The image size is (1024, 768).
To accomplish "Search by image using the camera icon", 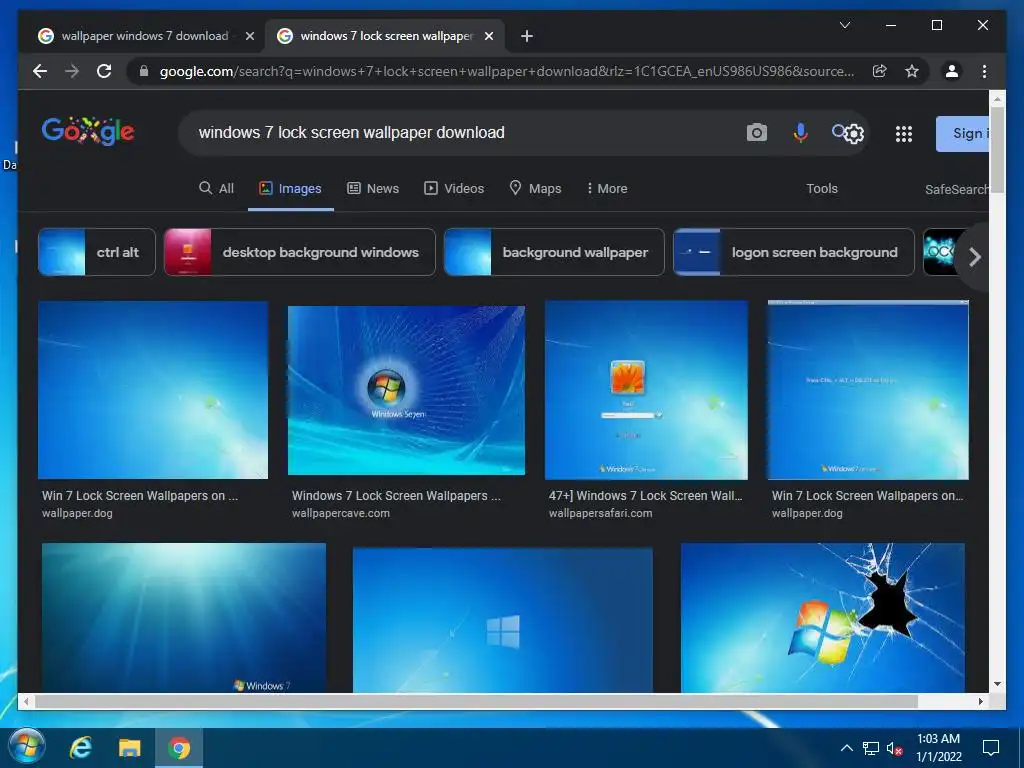I will [756, 133].
